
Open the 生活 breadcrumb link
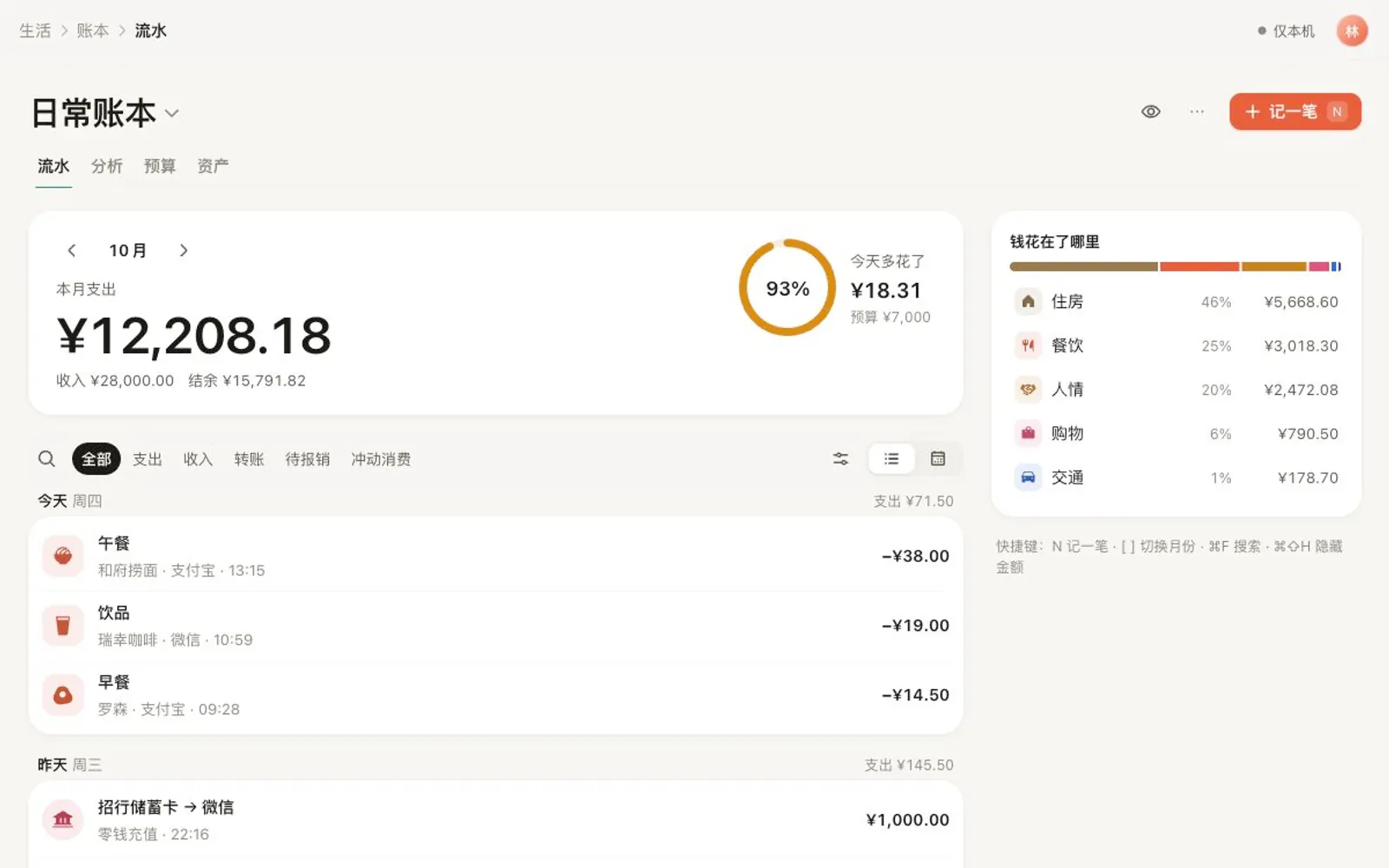pos(36,31)
